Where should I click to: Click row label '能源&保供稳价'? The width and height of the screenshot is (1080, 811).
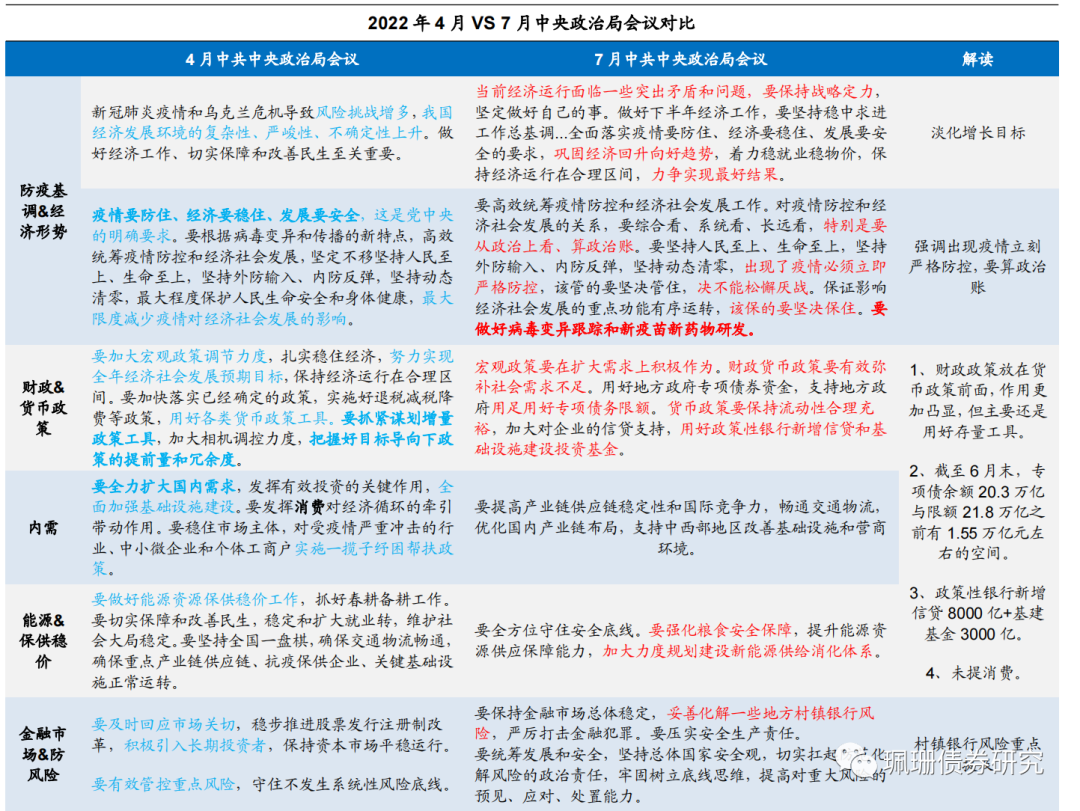43,641
